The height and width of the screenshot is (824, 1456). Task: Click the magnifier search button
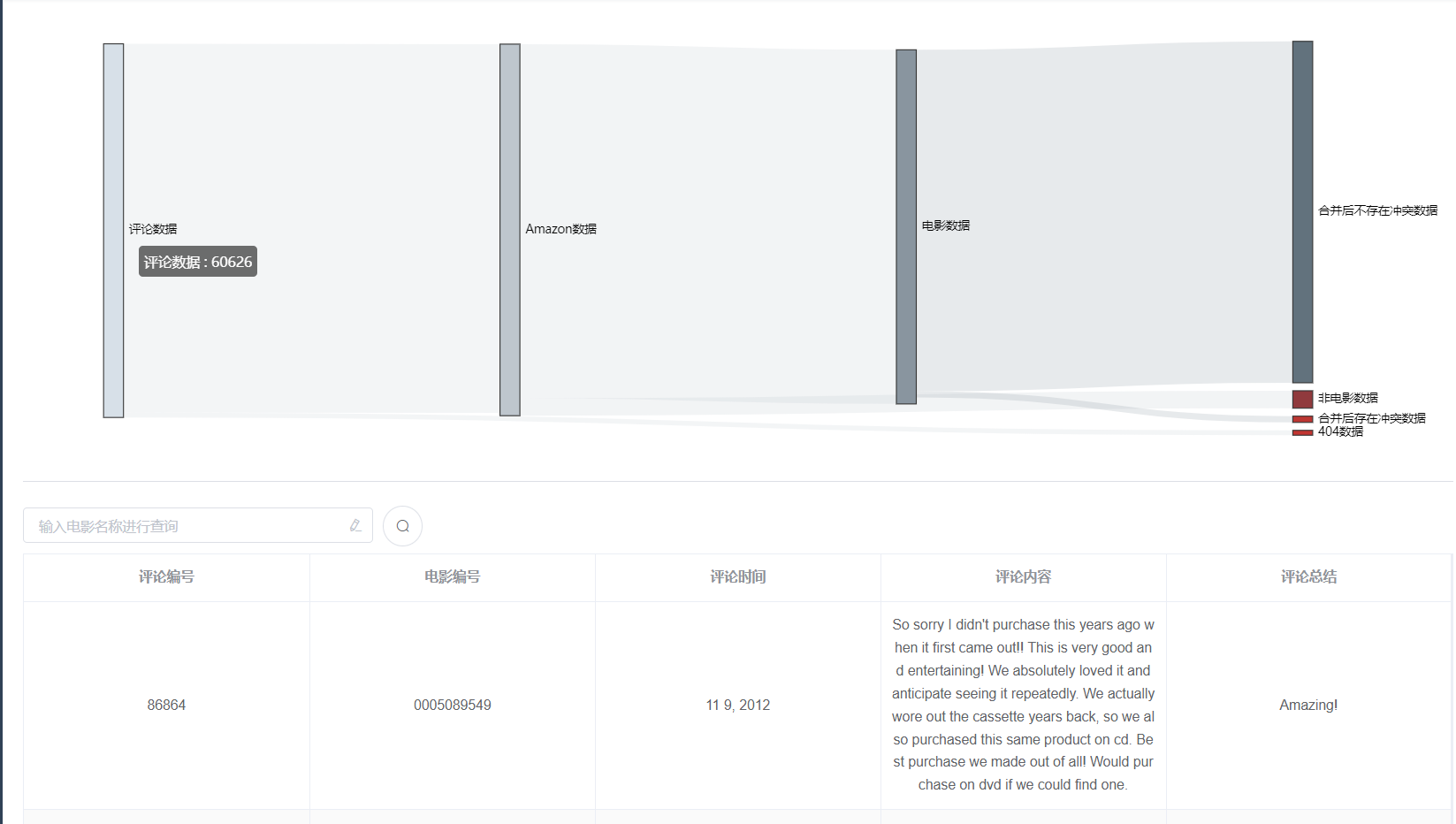point(402,526)
